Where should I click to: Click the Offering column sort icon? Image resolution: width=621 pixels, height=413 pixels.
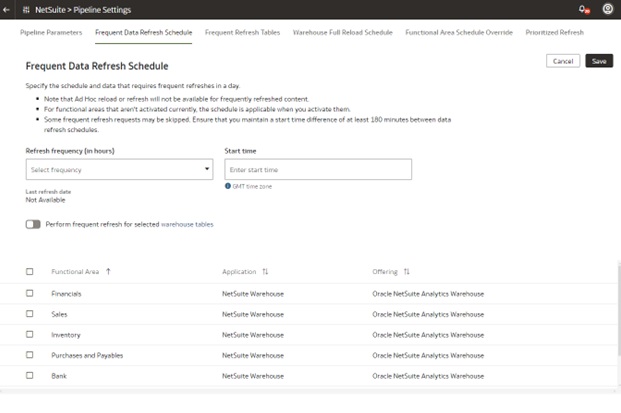click(406, 271)
